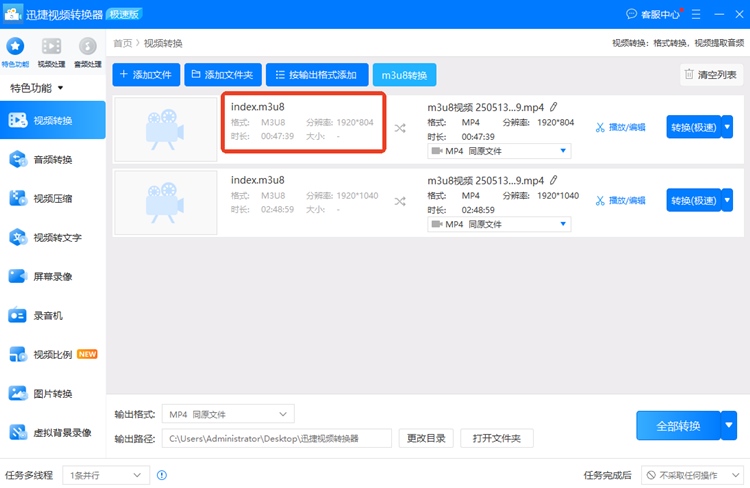This screenshot has height=488, width=750.
Task: Expand the 特色功能 section header
Action: pyautogui.click(x=37, y=88)
